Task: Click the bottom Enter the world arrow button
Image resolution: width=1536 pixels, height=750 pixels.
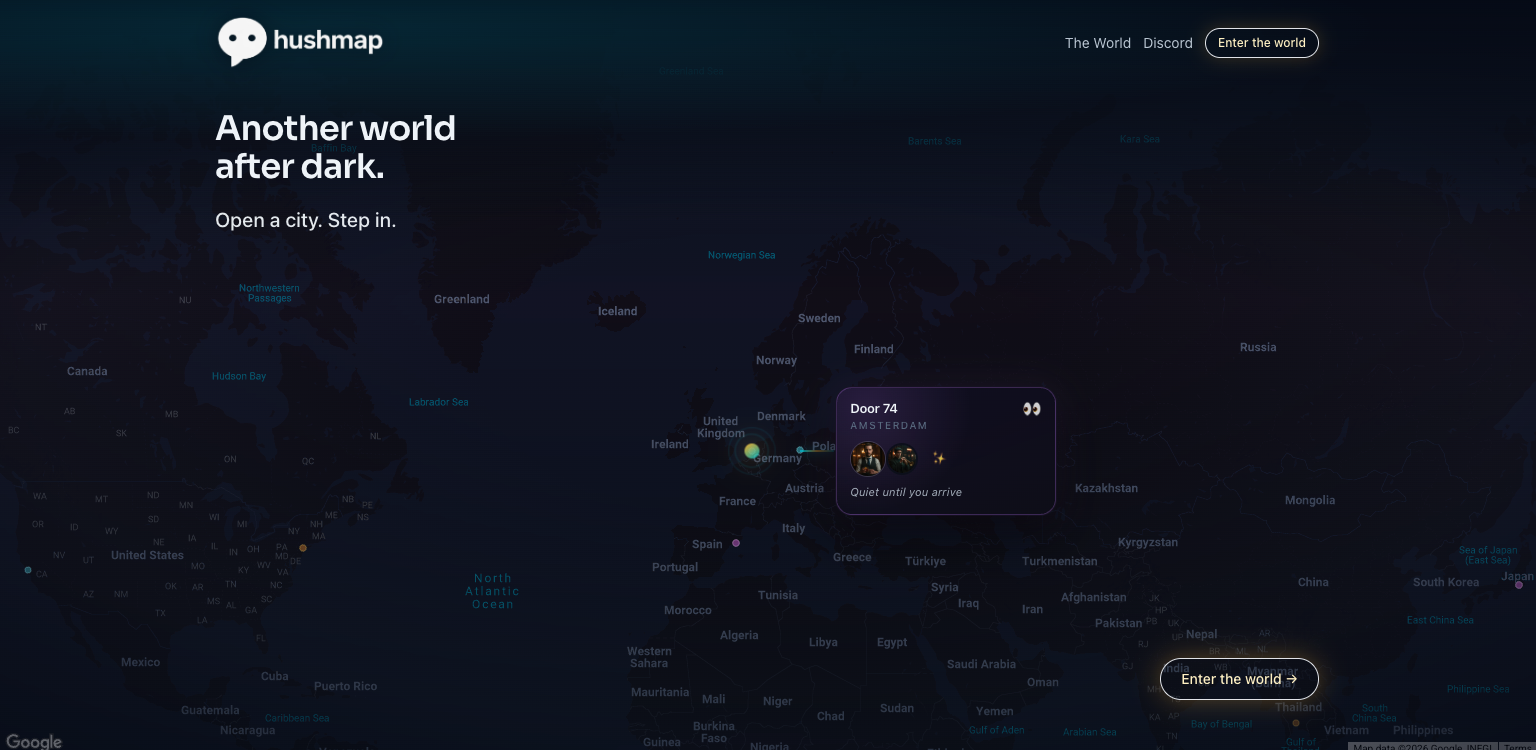Action: pyautogui.click(x=1238, y=679)
